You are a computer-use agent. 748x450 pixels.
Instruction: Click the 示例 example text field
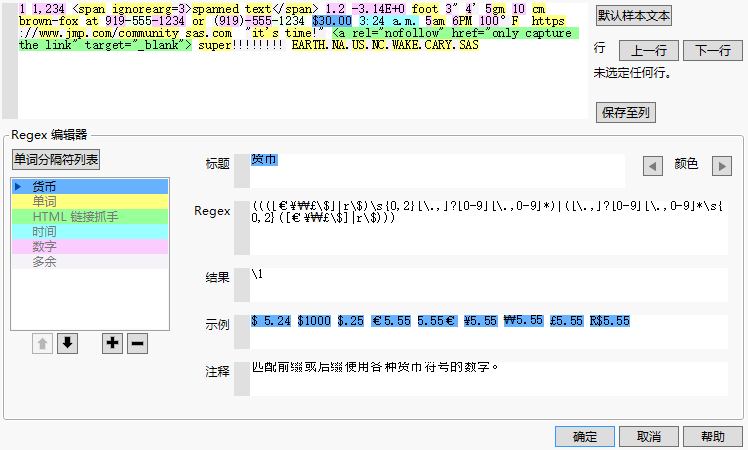coord(488,332)
